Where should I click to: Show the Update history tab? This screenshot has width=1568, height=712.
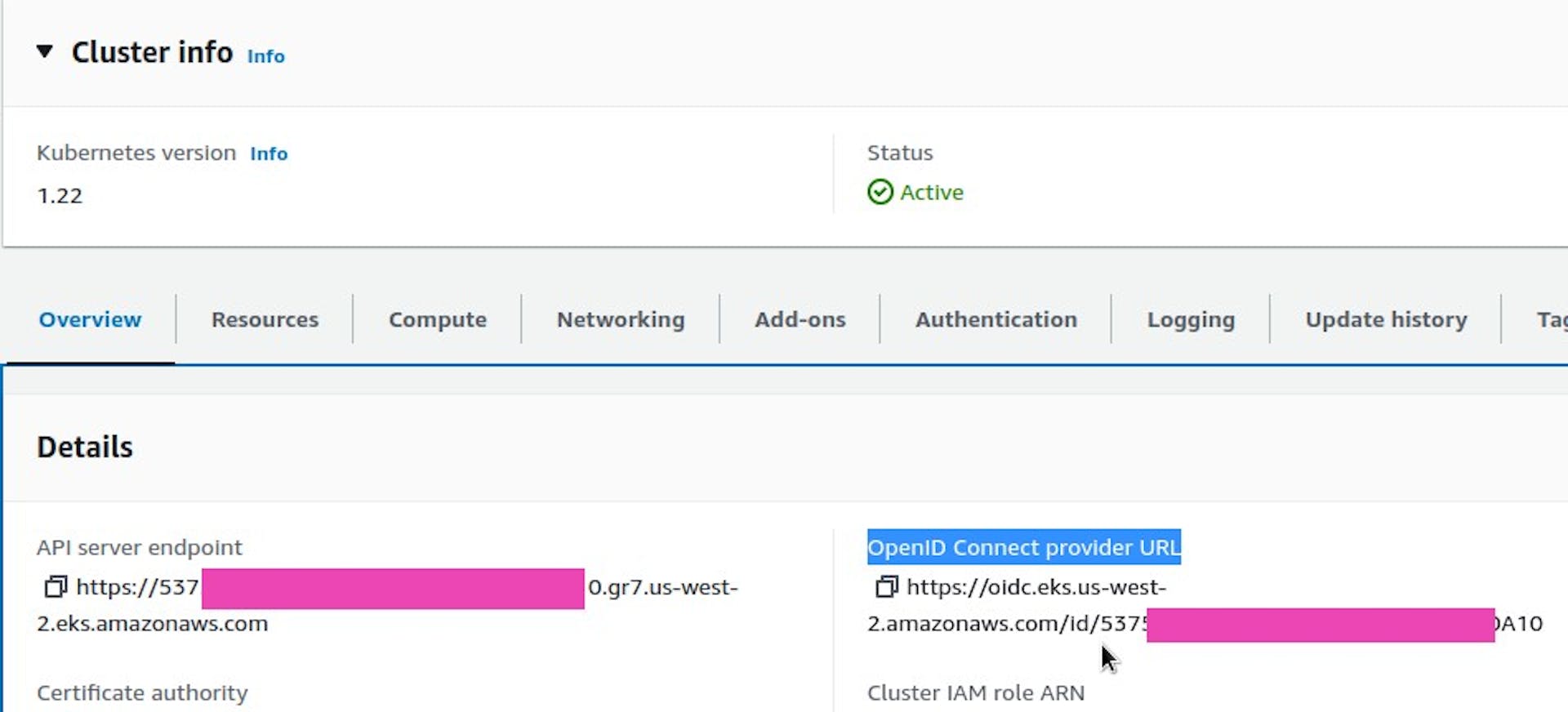pos(1386,319)
